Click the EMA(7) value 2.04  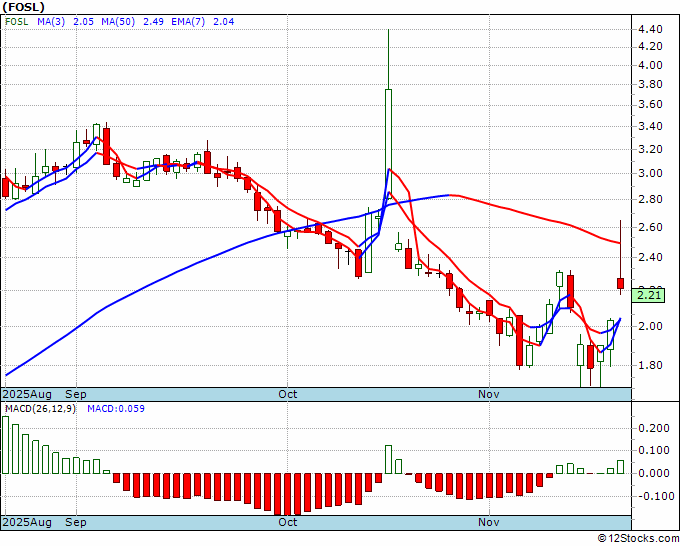[x=224, y=21]
